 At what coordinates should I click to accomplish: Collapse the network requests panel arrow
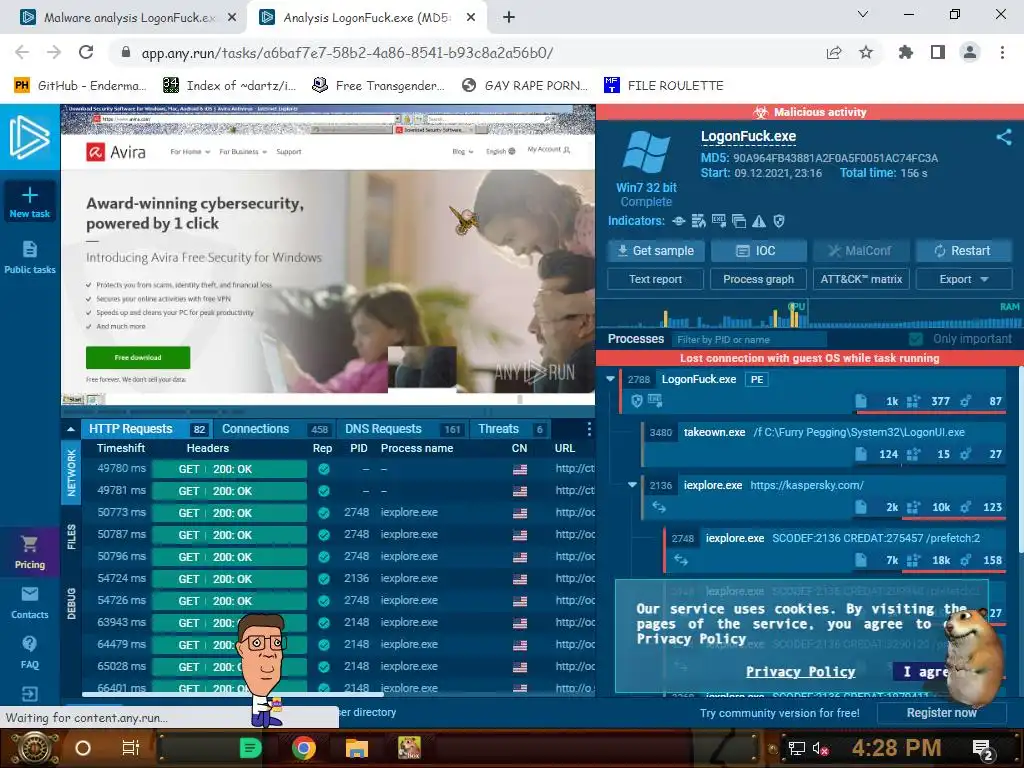click(x=71, y=429)
